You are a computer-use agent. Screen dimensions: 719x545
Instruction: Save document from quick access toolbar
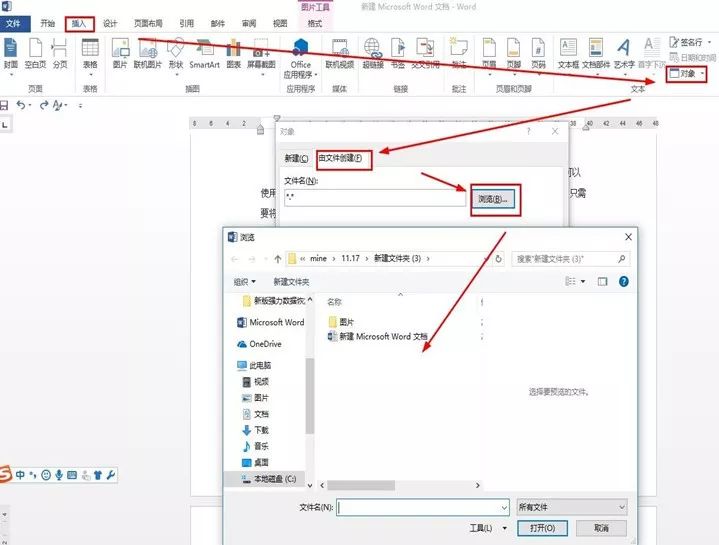pyautogui.click(x=4, y=105)
